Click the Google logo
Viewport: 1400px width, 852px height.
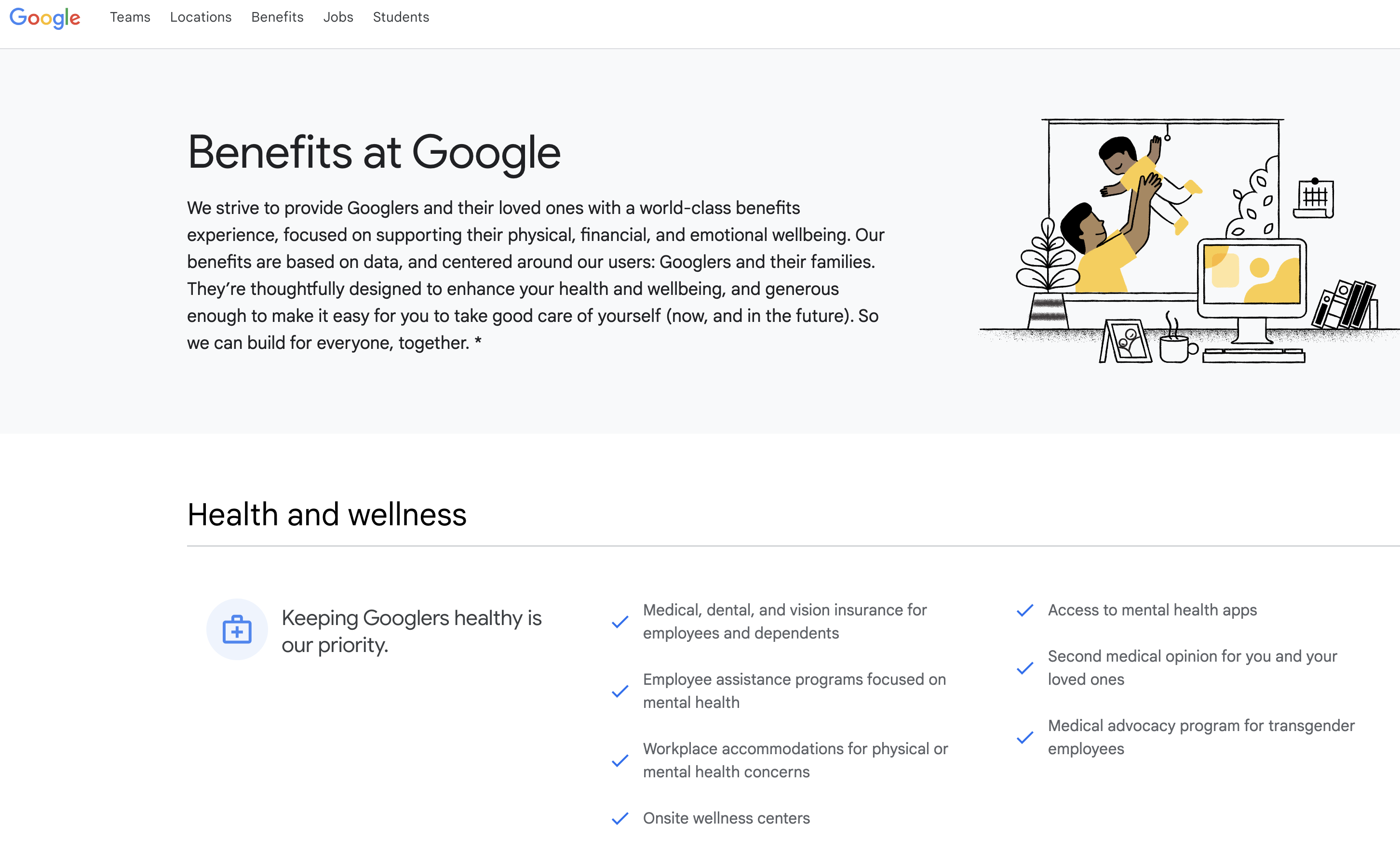click(45, 18)
